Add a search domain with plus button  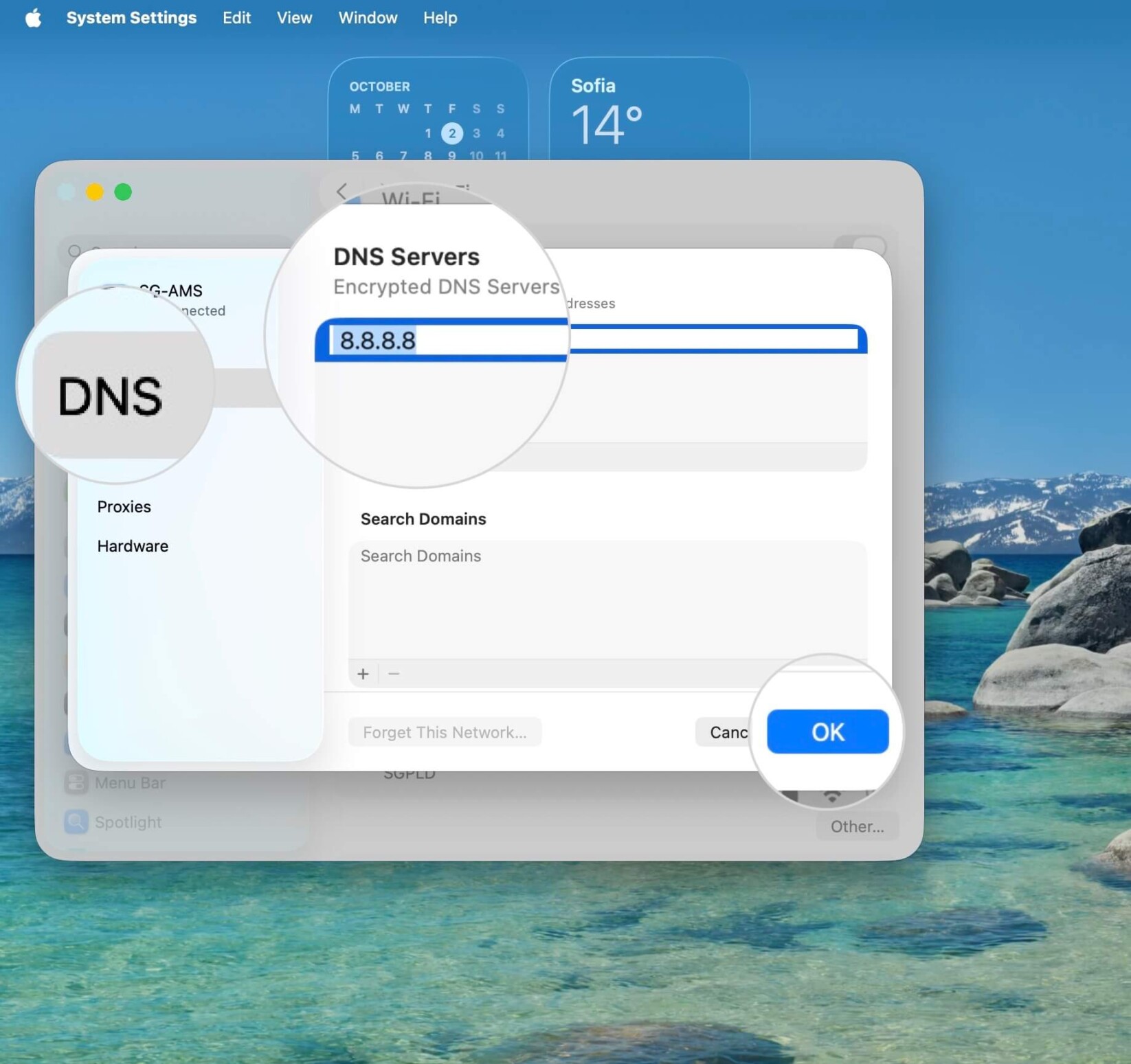(x=363, y=674)
